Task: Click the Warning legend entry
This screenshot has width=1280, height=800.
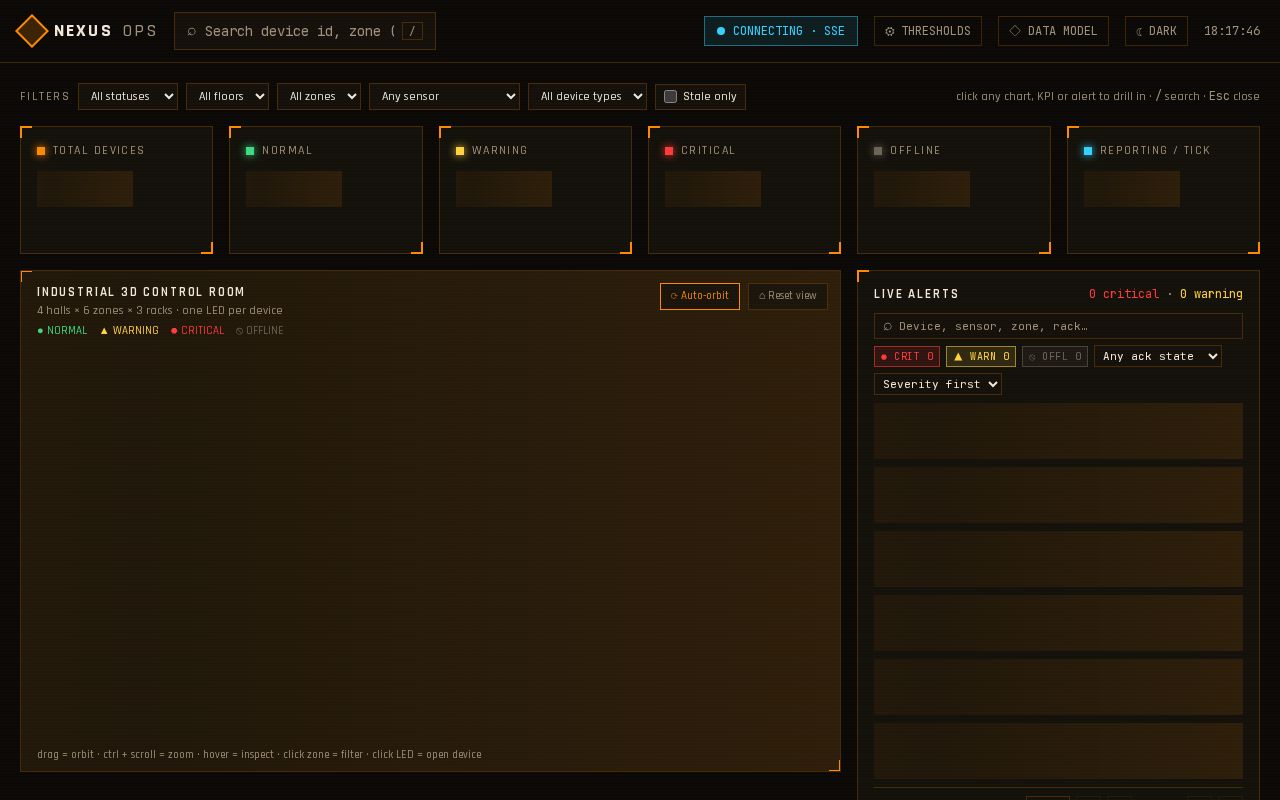Action: pos(129,331)
